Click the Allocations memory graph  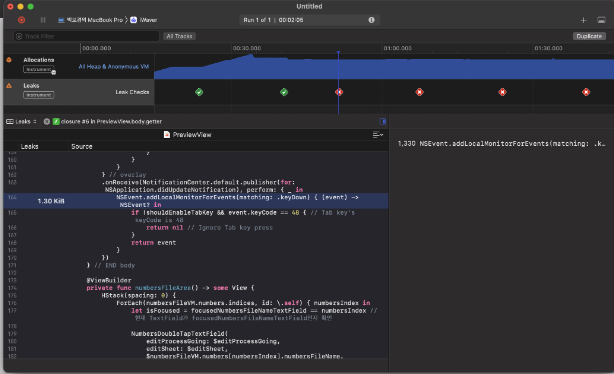click(x=384, y=67)
